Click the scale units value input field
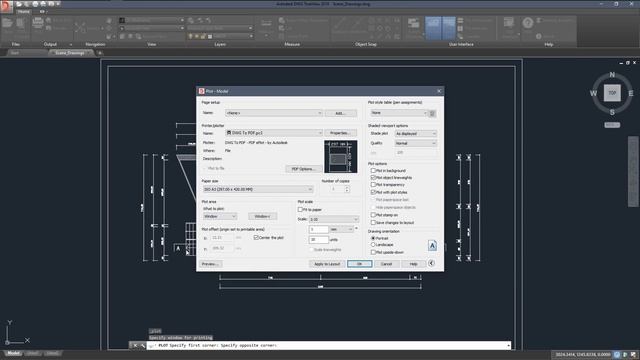Image resolution: width=640 pixels, height=360 pixels. pos(318,240)
